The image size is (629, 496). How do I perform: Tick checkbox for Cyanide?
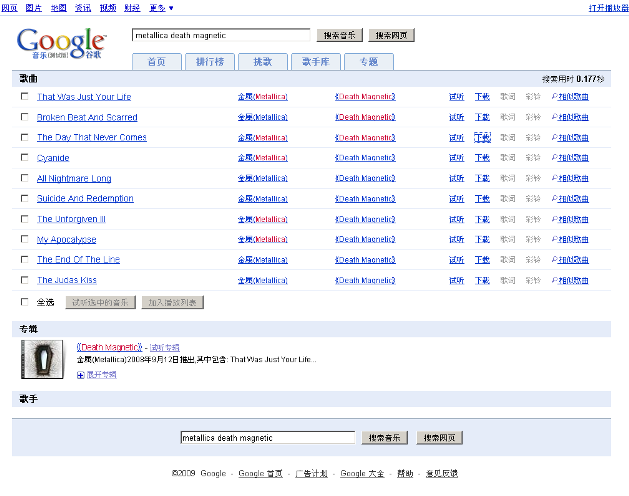(24, 157)
